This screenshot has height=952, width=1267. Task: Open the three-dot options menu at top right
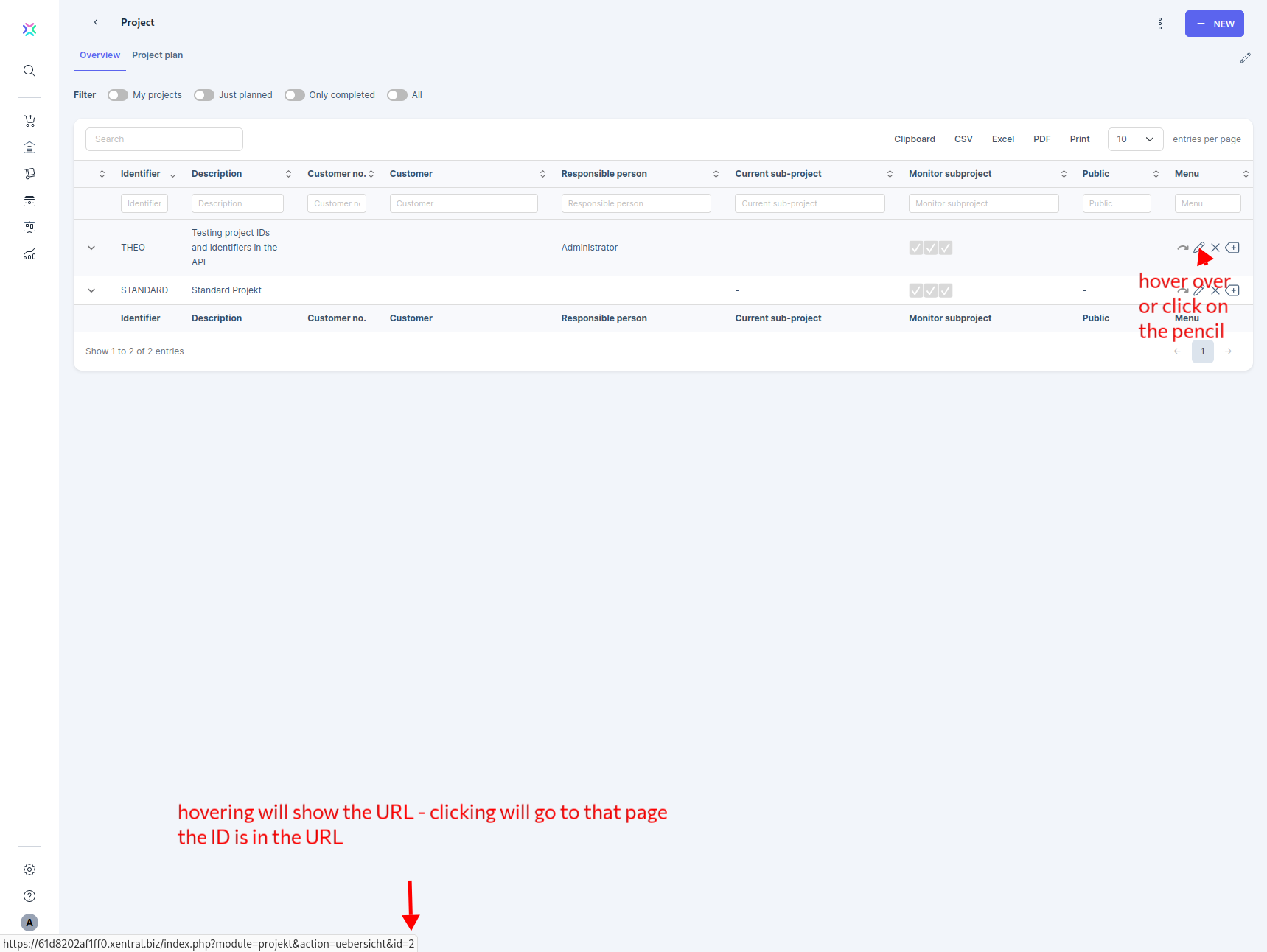point(1159,23)
